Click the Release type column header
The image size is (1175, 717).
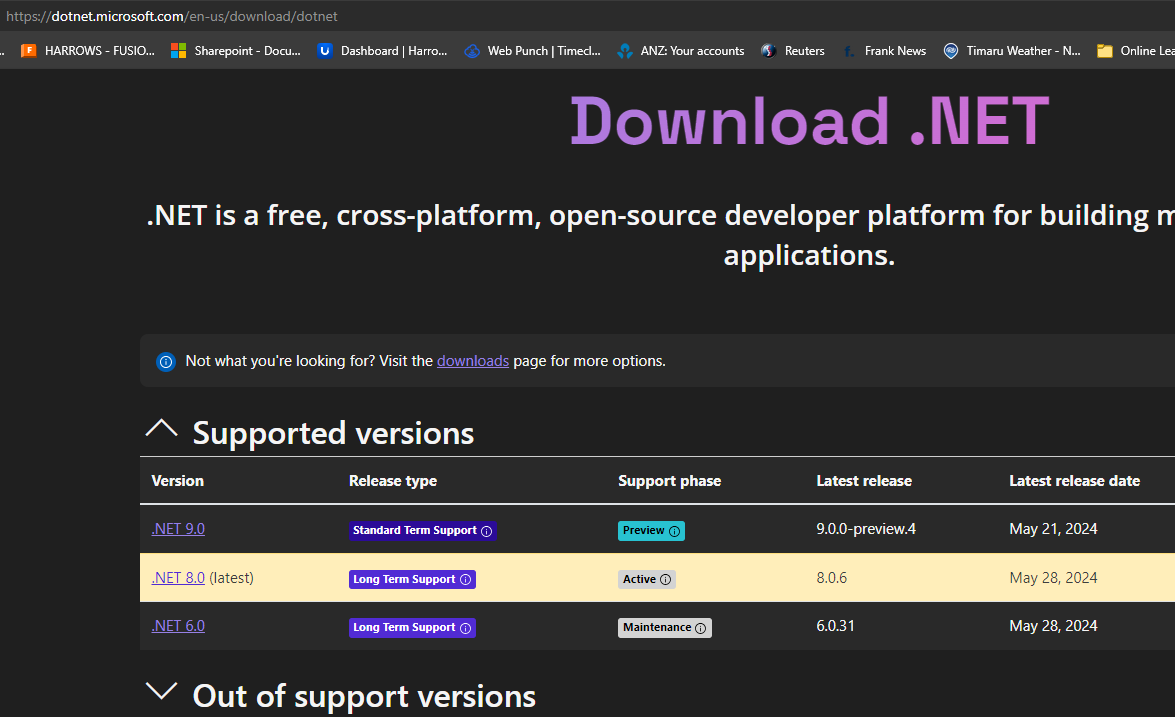point(393,481)
